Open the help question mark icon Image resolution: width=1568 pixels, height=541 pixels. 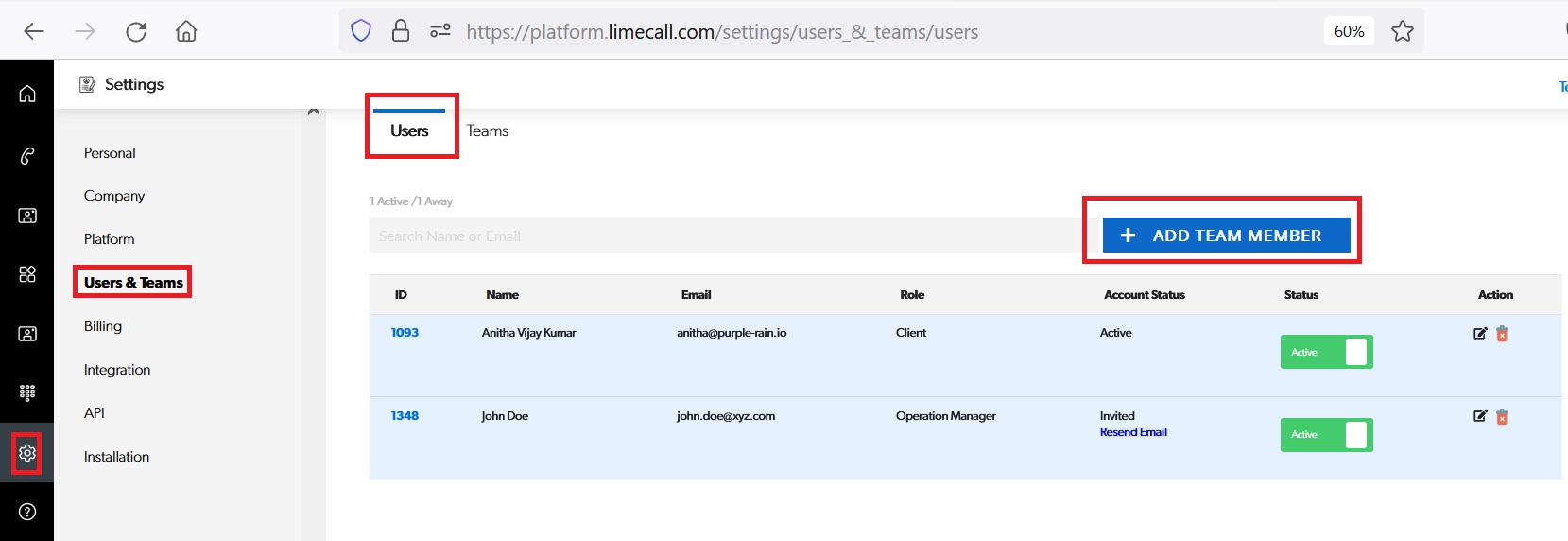pyautogui.click(x=27, y=512)
